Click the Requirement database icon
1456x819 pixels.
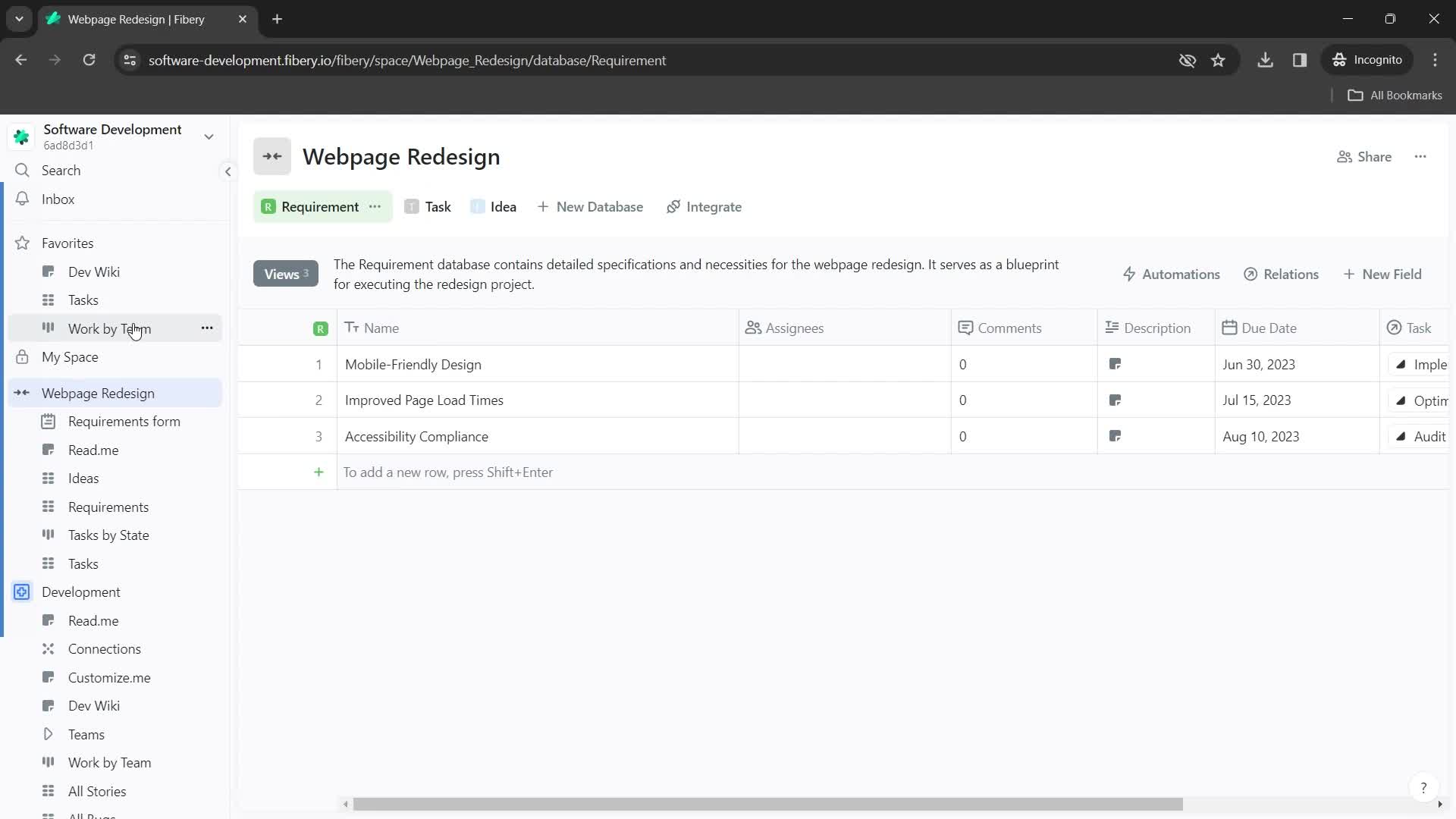(x=269, y=207)
